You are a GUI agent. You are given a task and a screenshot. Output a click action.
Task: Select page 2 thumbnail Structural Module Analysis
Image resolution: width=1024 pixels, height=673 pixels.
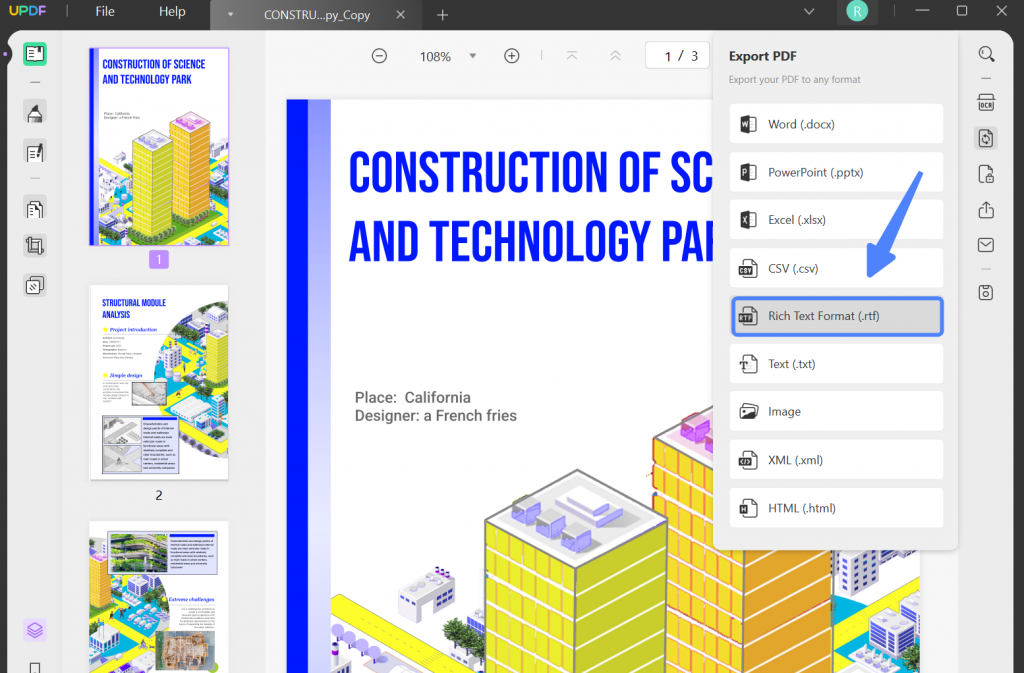tap(159, 383)
